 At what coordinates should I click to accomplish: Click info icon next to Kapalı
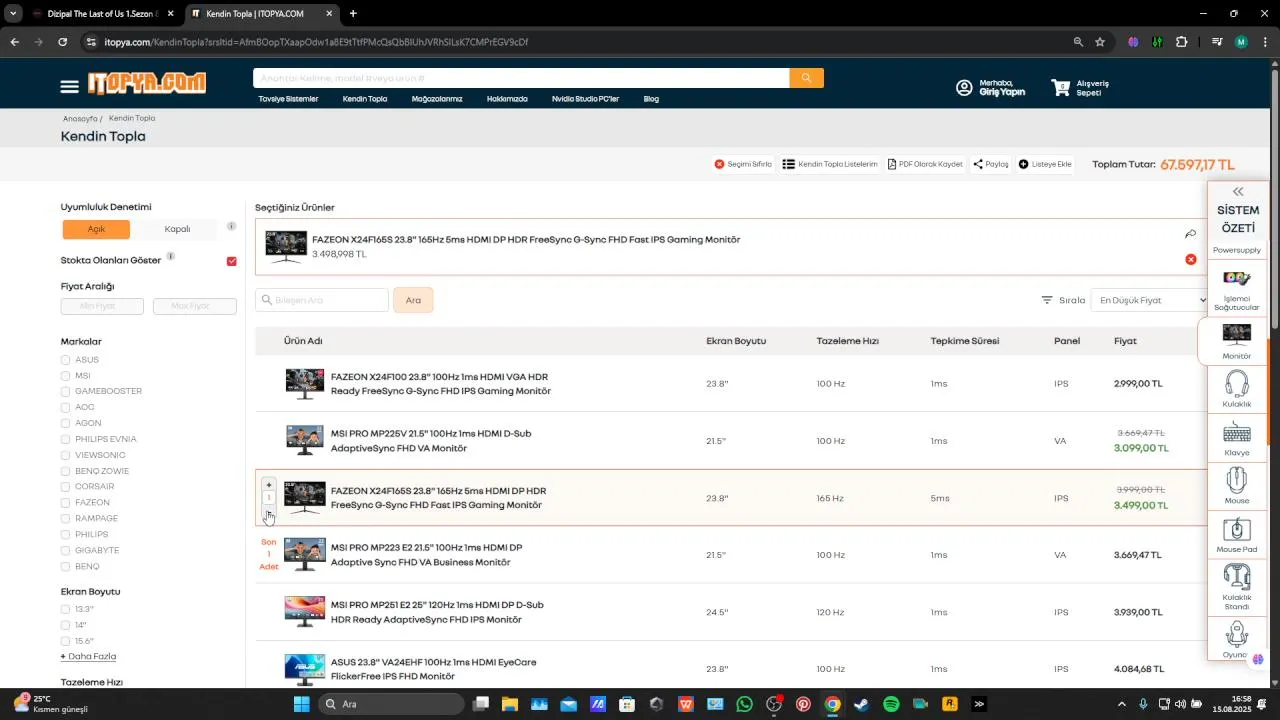point(231,226)
